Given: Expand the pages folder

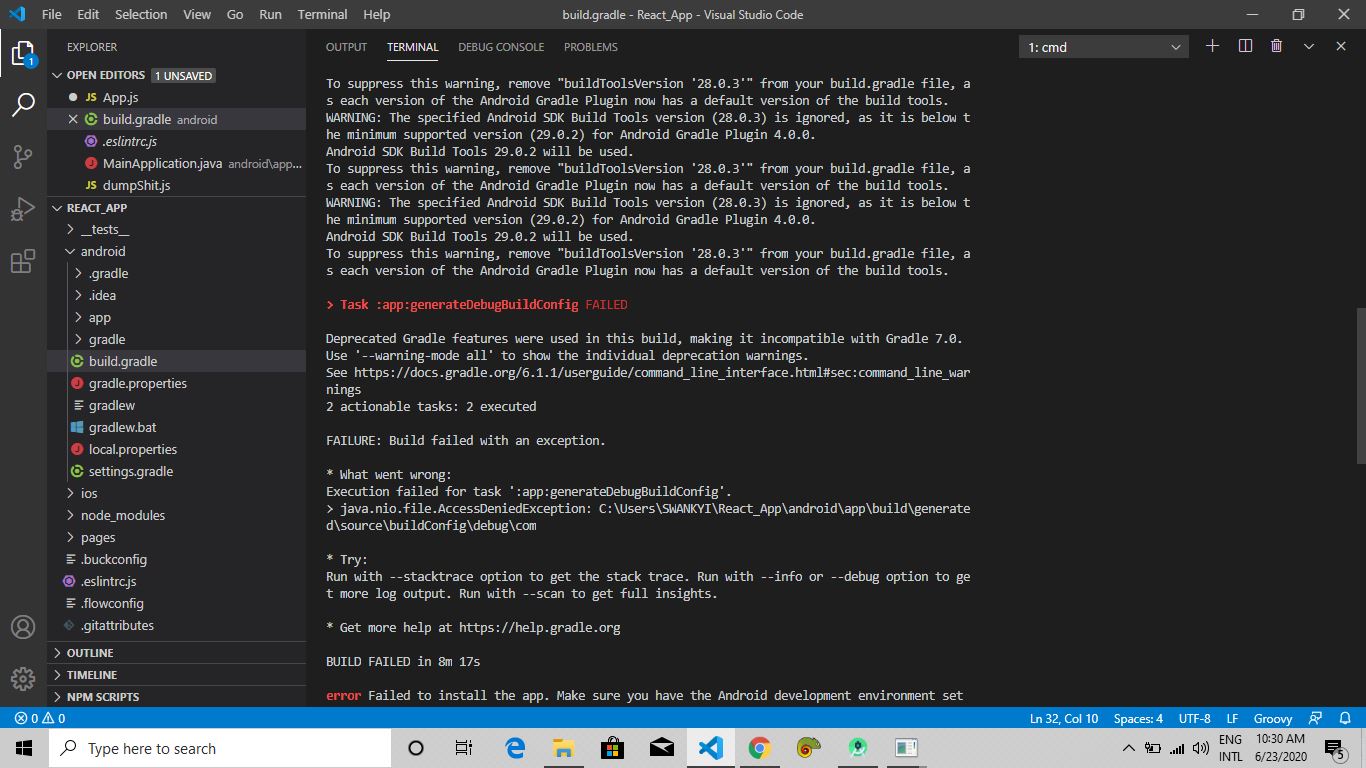Looking at the screenshot, I should (176, 537).
